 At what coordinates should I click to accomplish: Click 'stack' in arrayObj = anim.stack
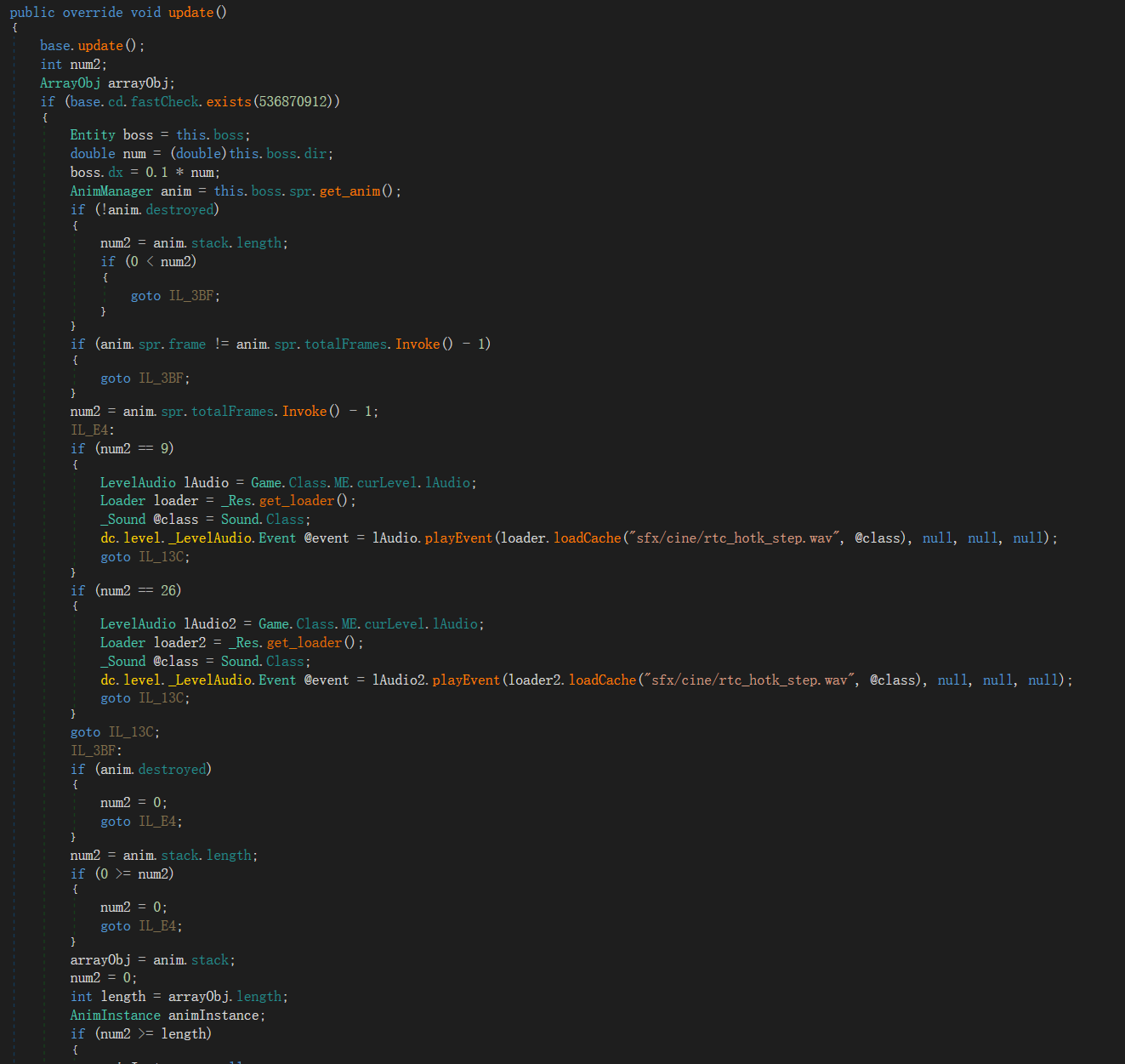(209, 960)
